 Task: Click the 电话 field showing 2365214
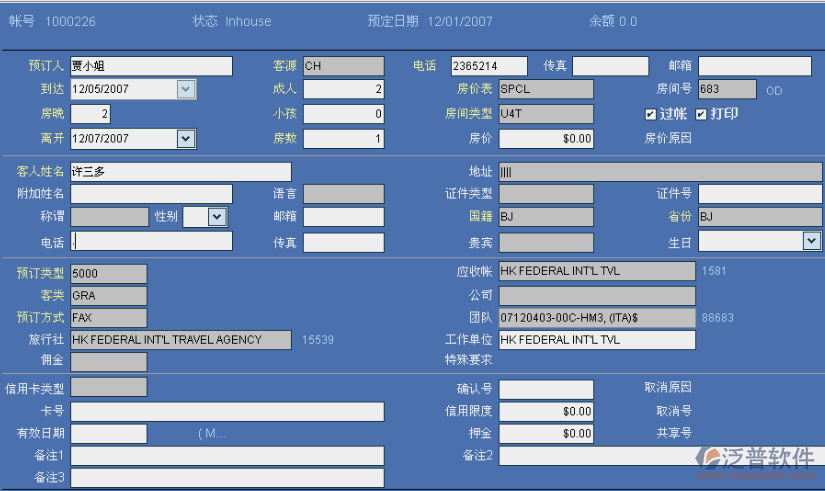[489, 66]
